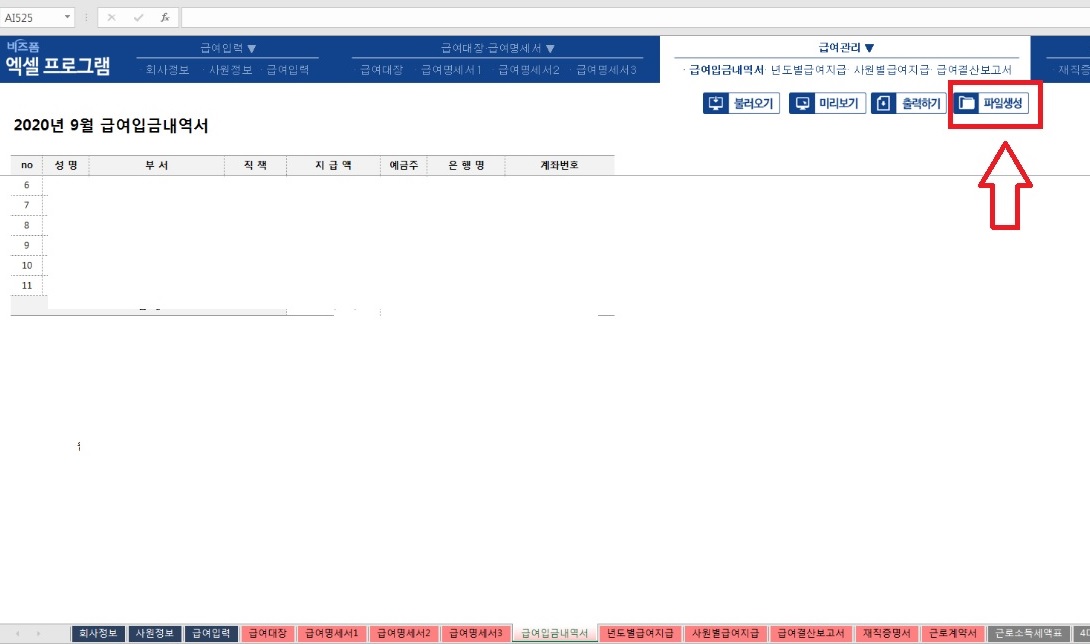Image resolution: width=1090 pixels, height=644 pixels.
Task: Click the folder icon on the 파일생성 button
Action: click(966, 102)
